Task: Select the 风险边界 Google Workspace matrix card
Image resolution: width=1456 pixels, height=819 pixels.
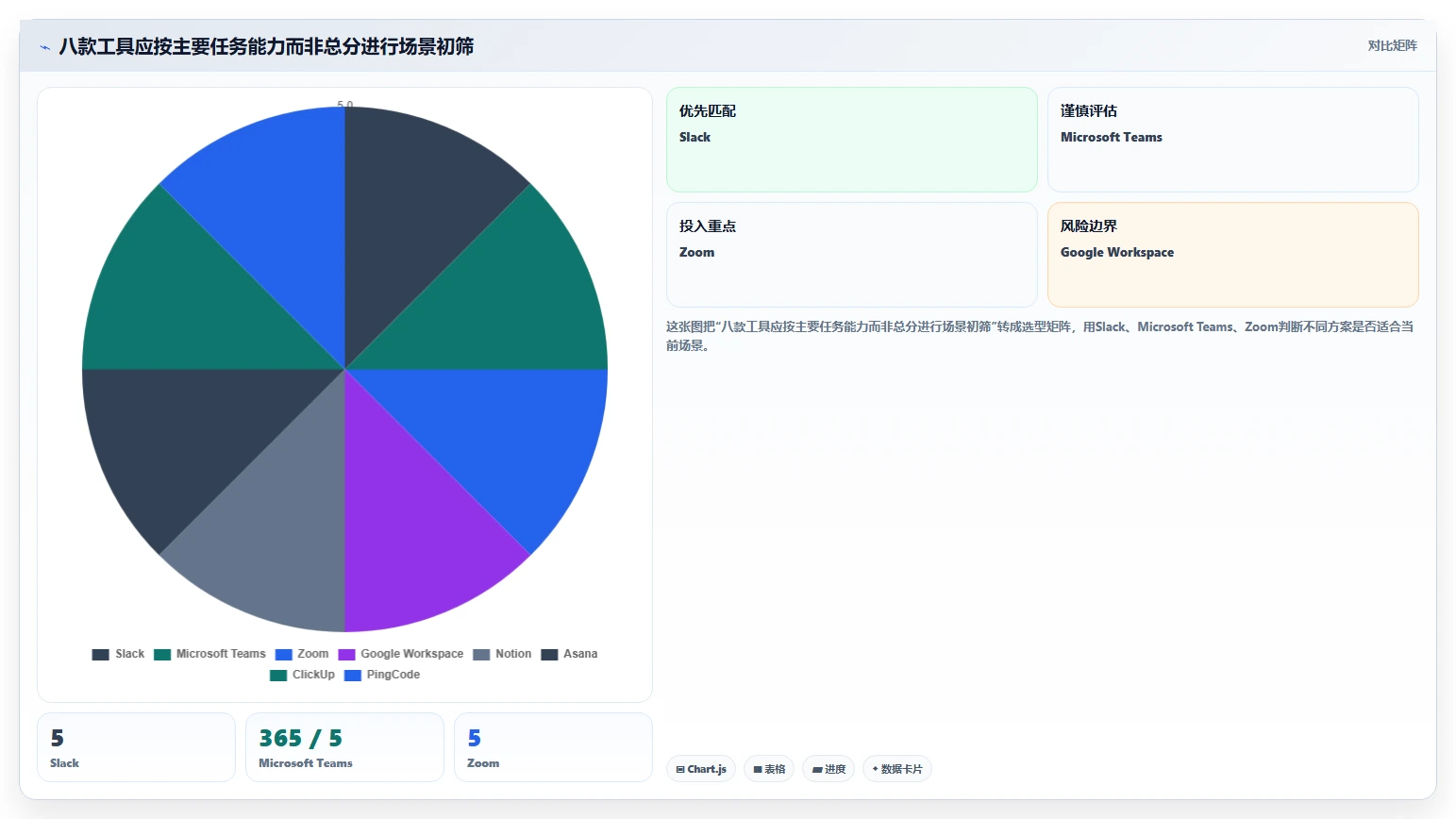Action: [x=1233, y=255]
